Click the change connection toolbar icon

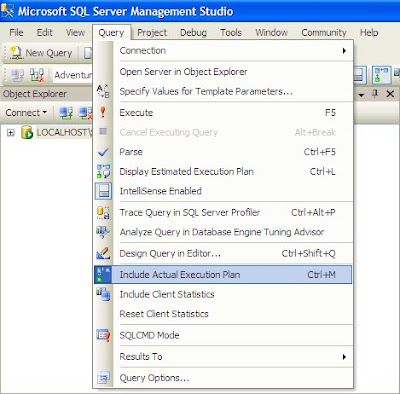point(37,75)
